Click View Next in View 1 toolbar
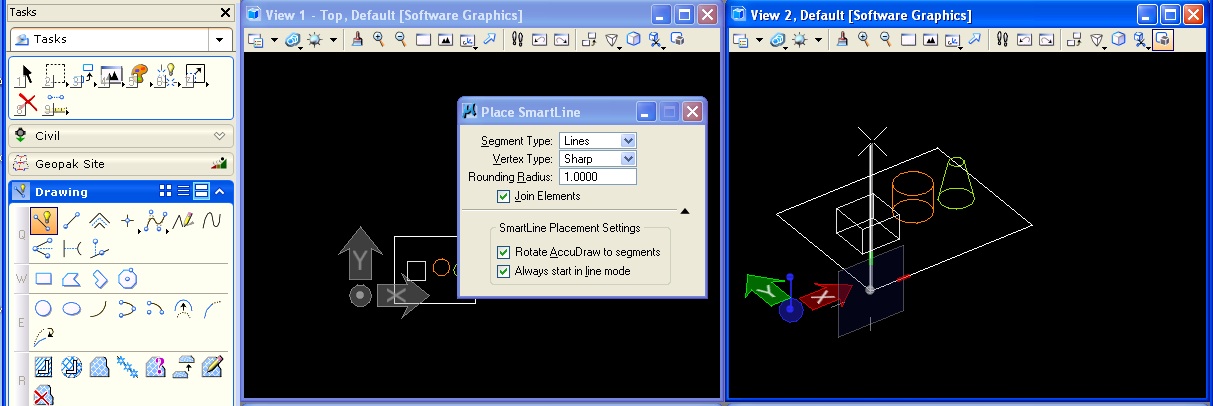The width and height of the screenshot is (1213, 406). 561,40
